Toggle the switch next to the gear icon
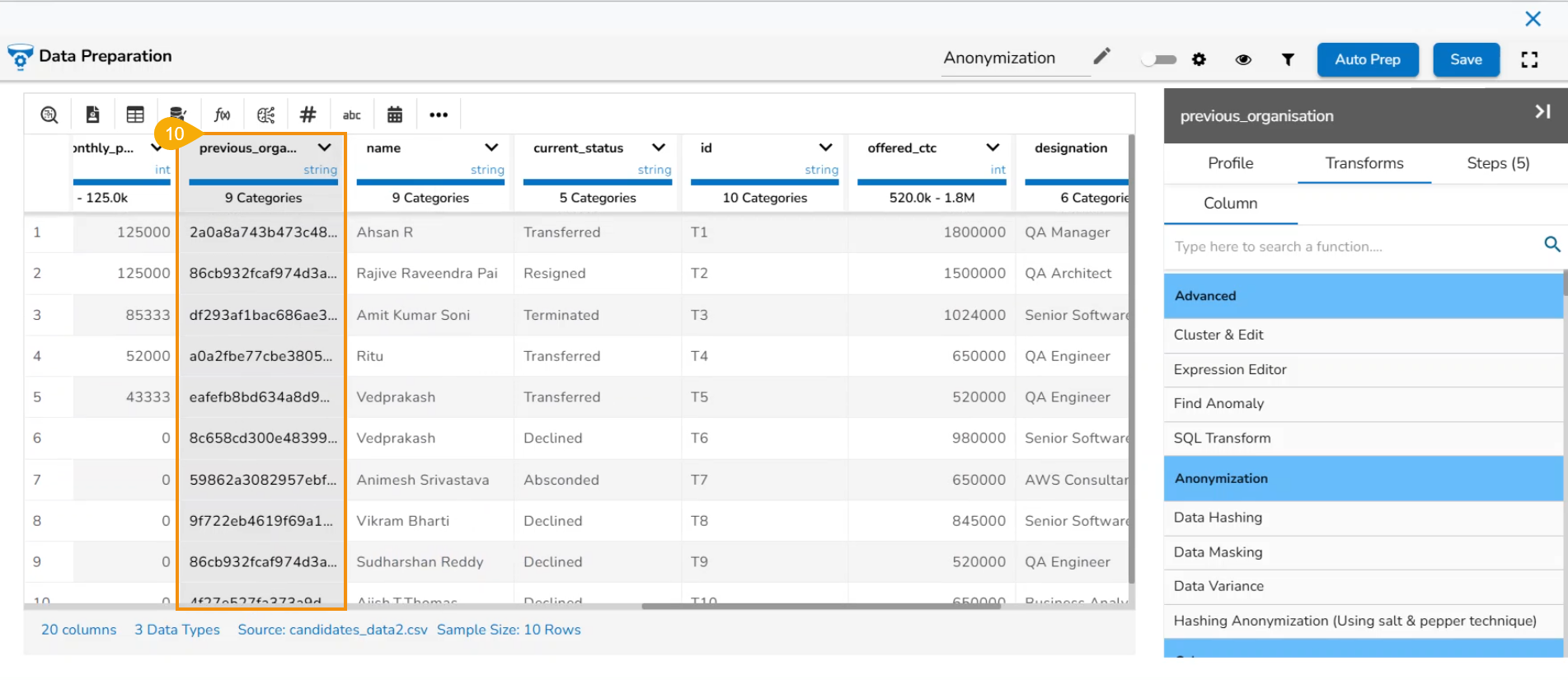 (x=1158, y=59)
